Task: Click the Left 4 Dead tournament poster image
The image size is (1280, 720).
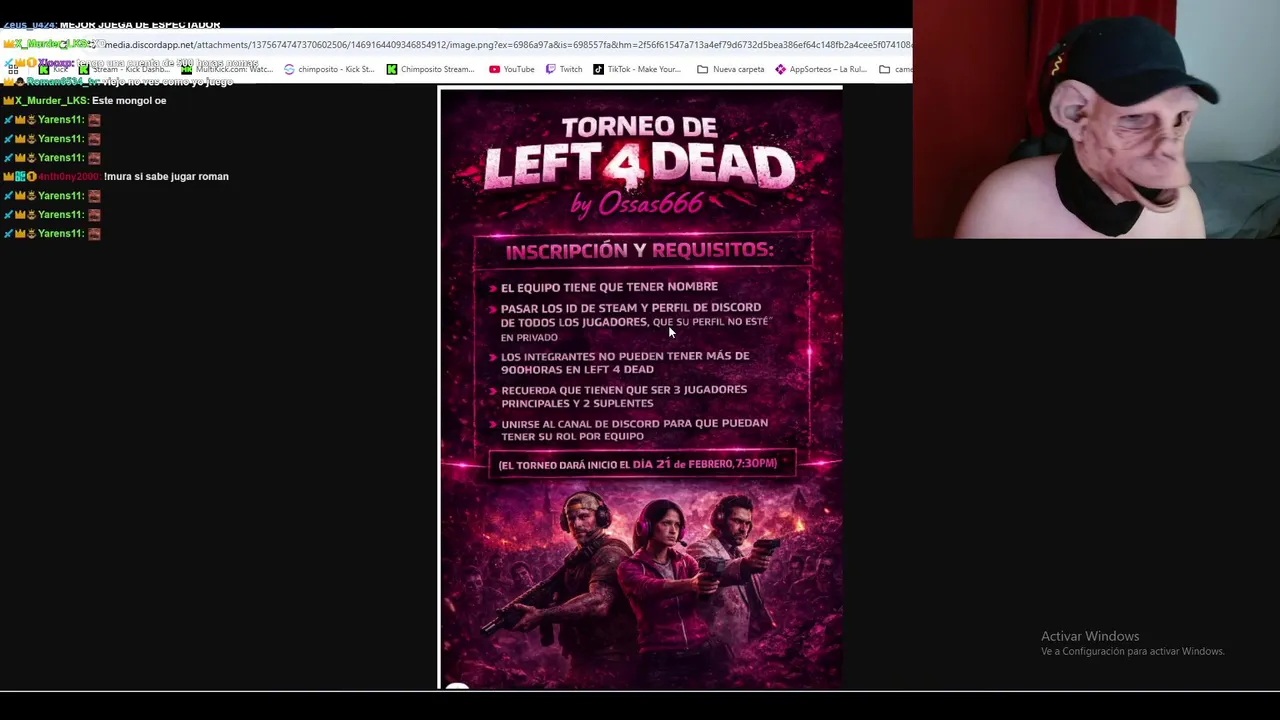Action: pos(640,388)
